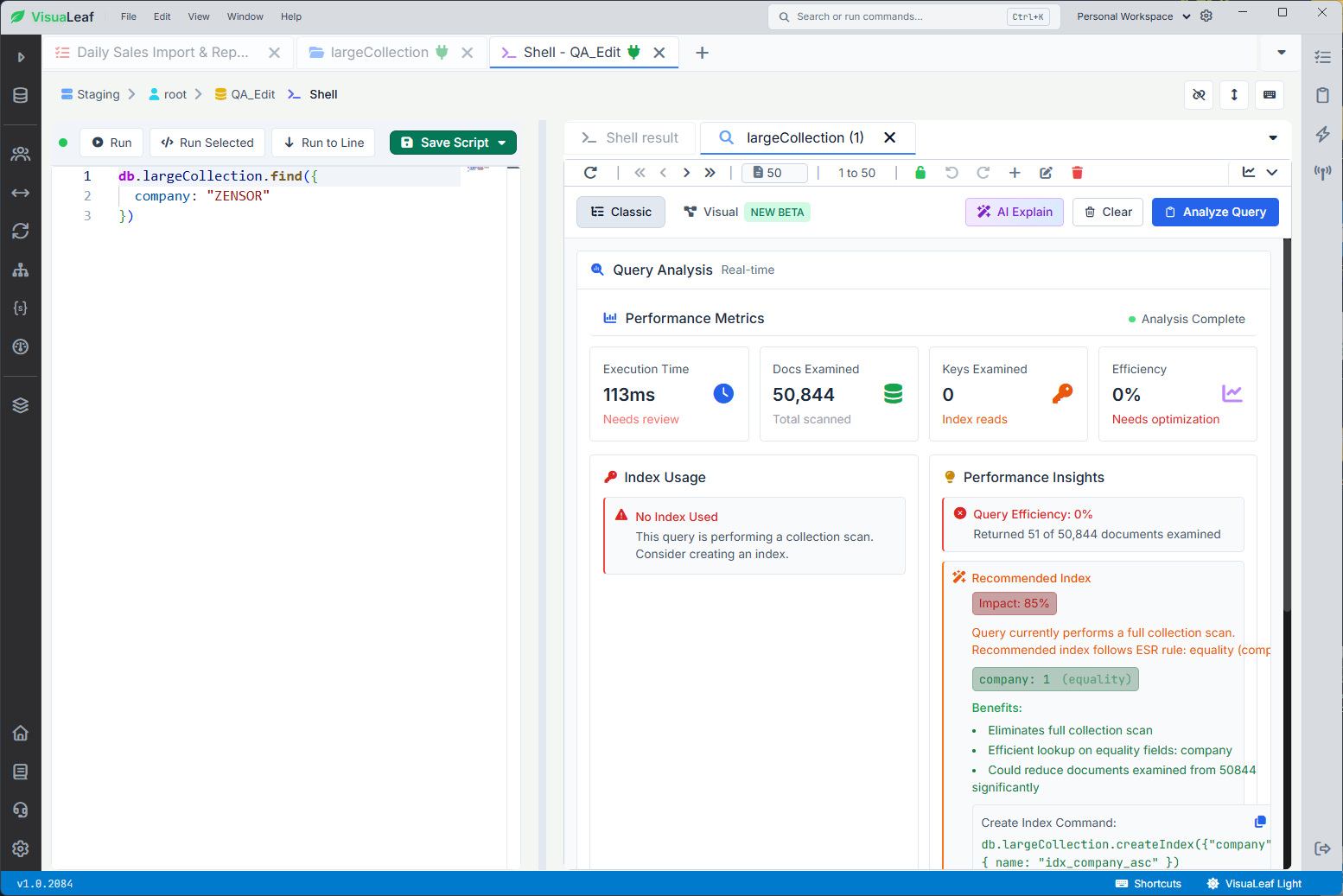The height and width of the screenshot is (896, 1343).
Task: Click the refresh results icon
Action: (x=590, y=173)
